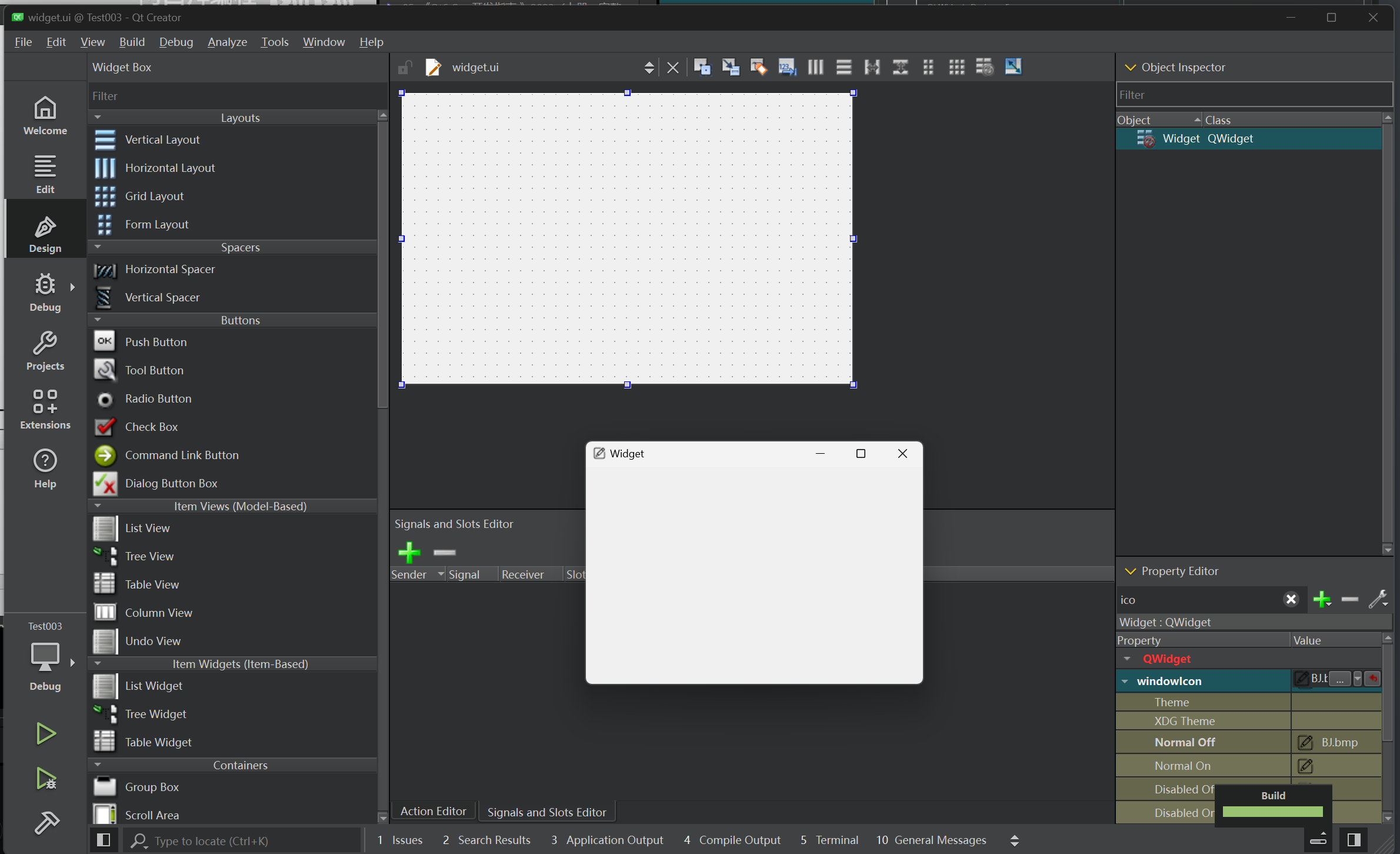Collapse the Layouts category
Screen dimensions: 1400x854
tap(98, 117)
